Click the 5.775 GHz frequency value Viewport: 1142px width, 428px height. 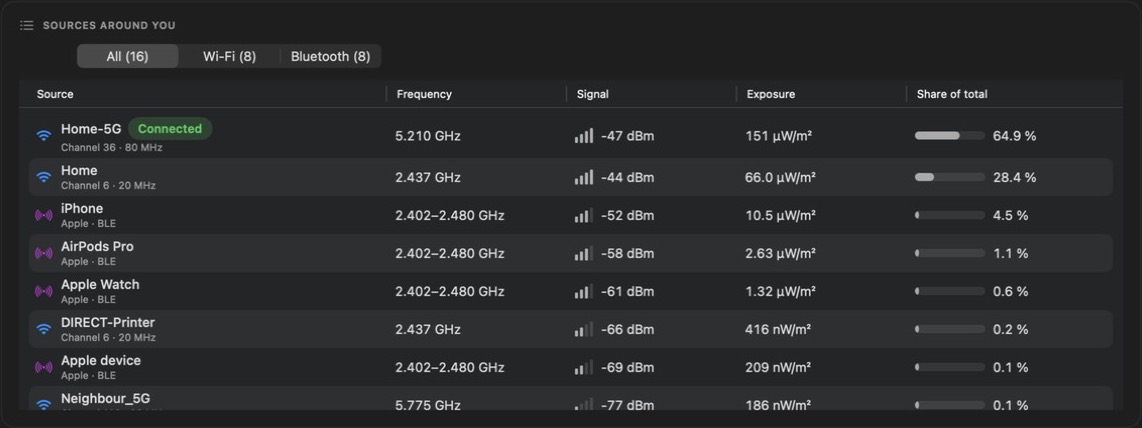tap(428, 405)
